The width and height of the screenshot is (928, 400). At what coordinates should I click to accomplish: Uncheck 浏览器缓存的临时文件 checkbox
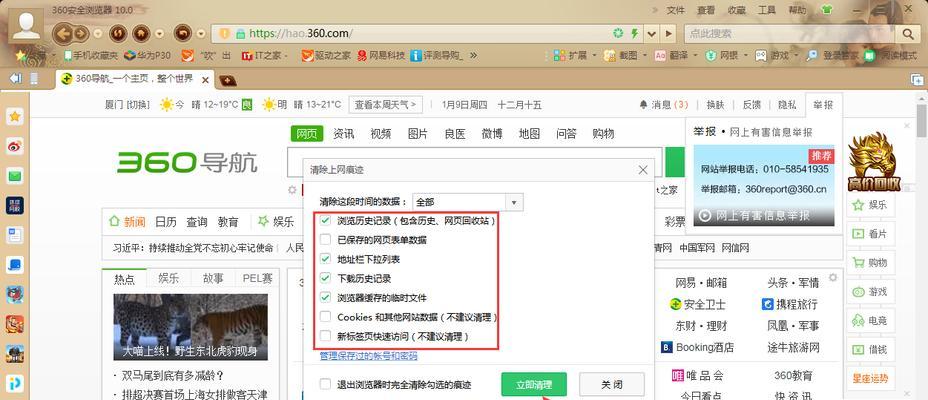pos(325,297)
